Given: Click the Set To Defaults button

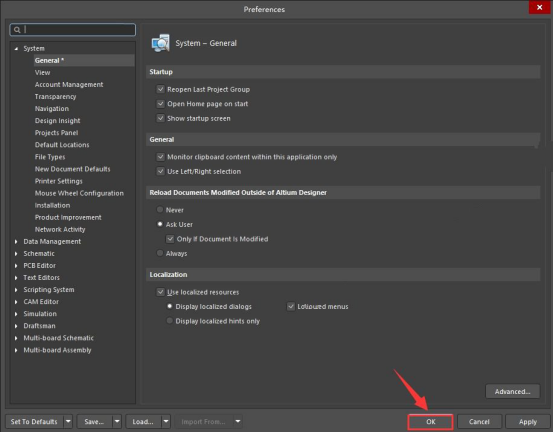Looking at the screenshot, I should pyautogui.click(x=35, y=421).
